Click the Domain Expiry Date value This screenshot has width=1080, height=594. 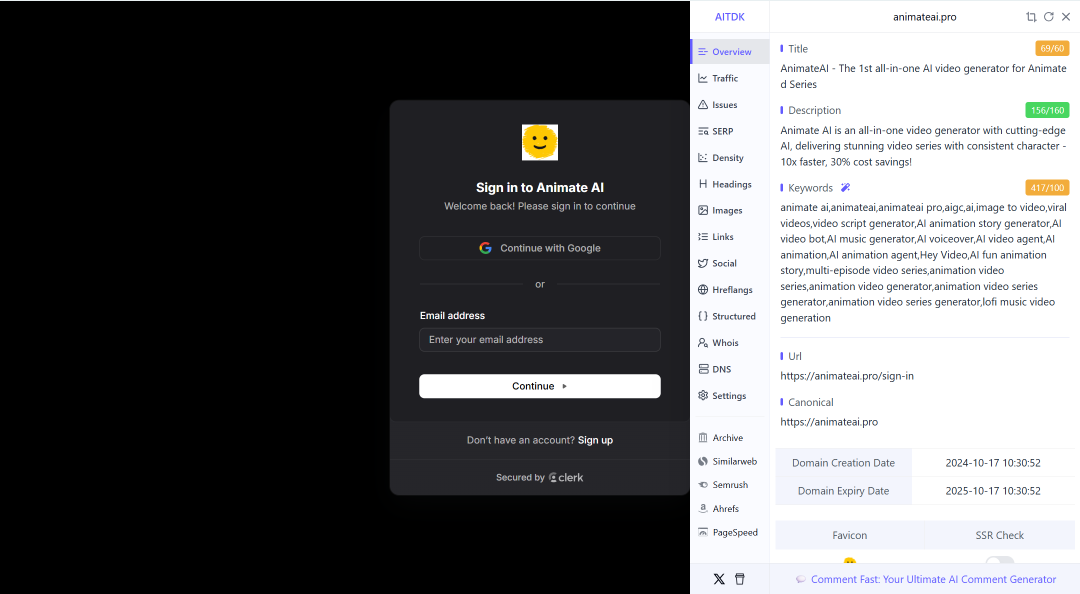point(993,491)
